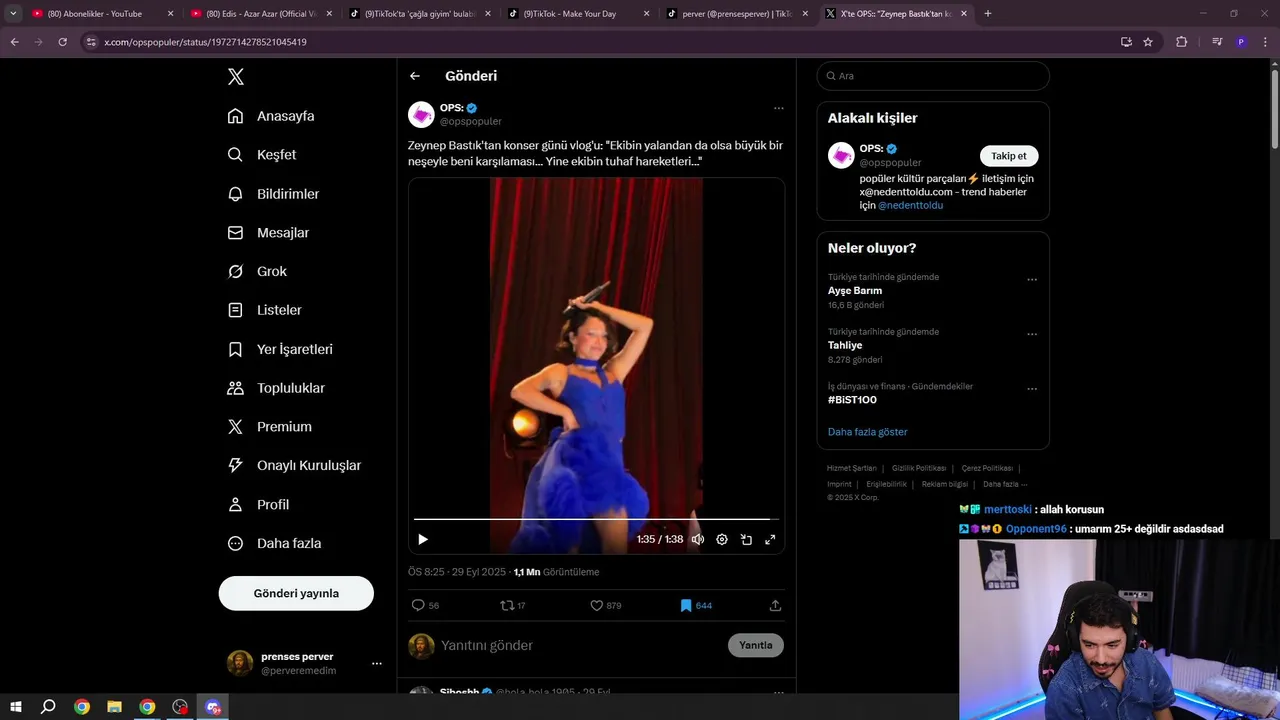1280x720 pixels.
Task: Switch to Edis Azar Azar tab
Action: coord(260,14)
